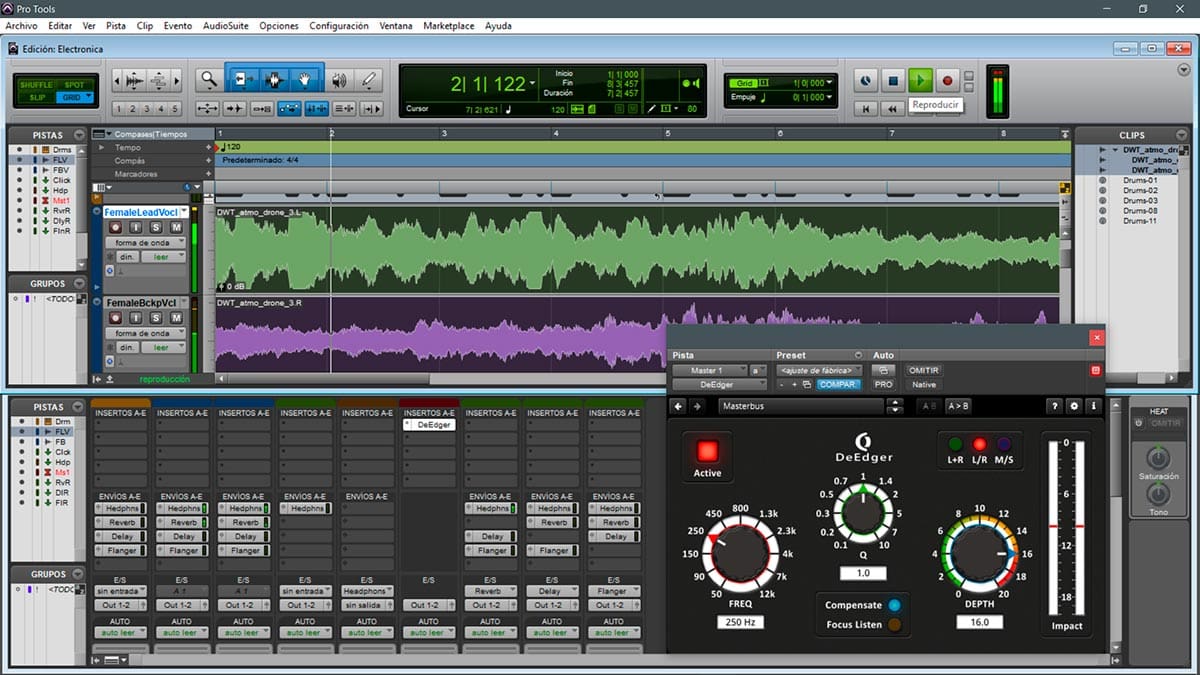Select L/R mode in DeEdger
The width and height of the screenshot is (1200, 675).
click(979, 444)
